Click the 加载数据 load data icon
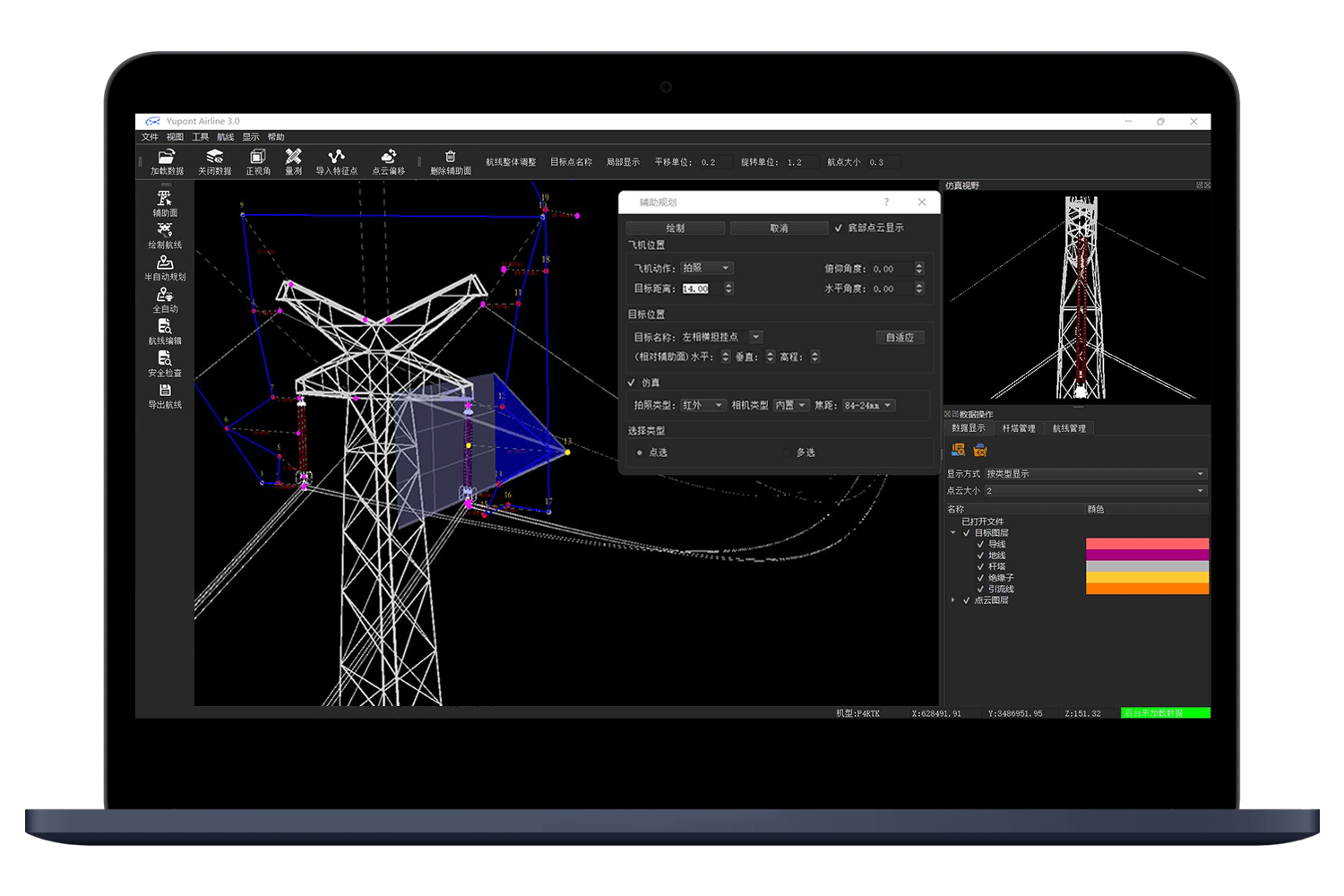 pyautogui.click(x=167, y=157)
